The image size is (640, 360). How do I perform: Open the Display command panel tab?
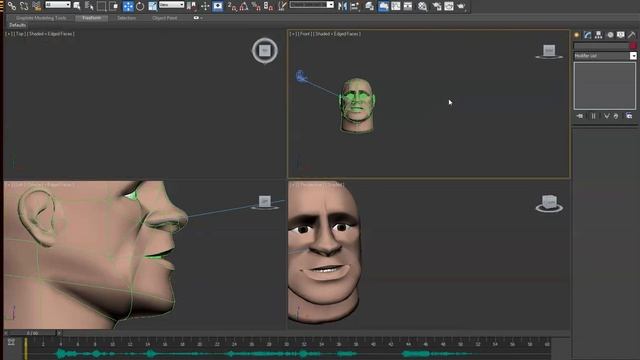pos(621,35)
